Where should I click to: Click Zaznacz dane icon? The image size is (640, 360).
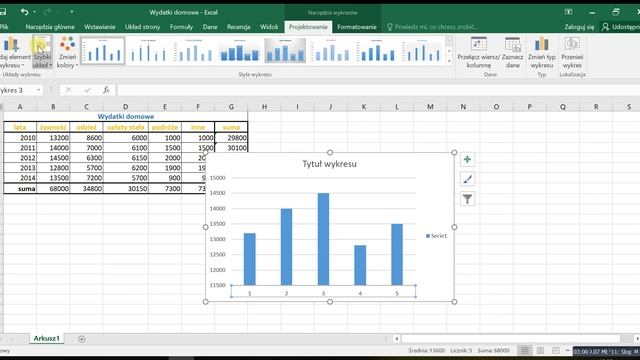click(513, 52)
